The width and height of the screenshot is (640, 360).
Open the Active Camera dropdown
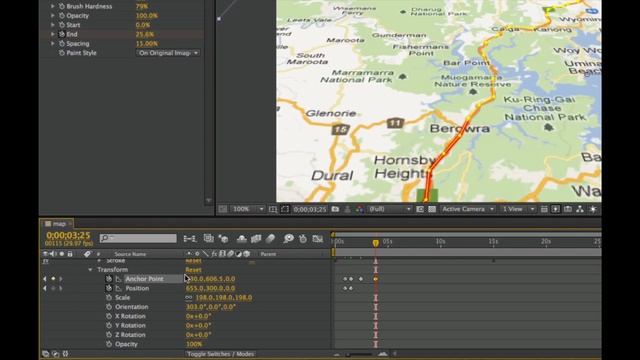468,209
